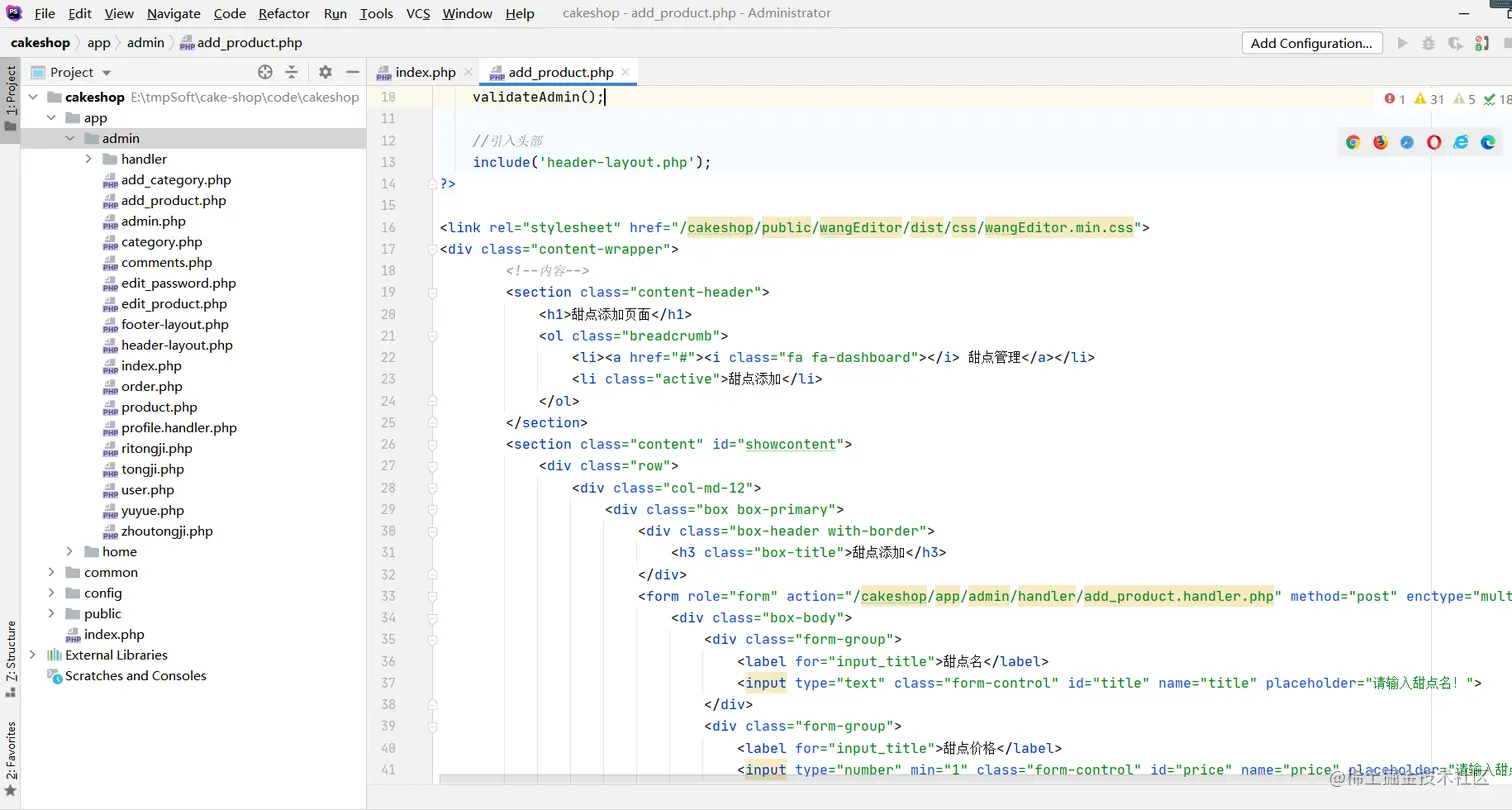Select yuyue.php in project tree

click(153, 511)
